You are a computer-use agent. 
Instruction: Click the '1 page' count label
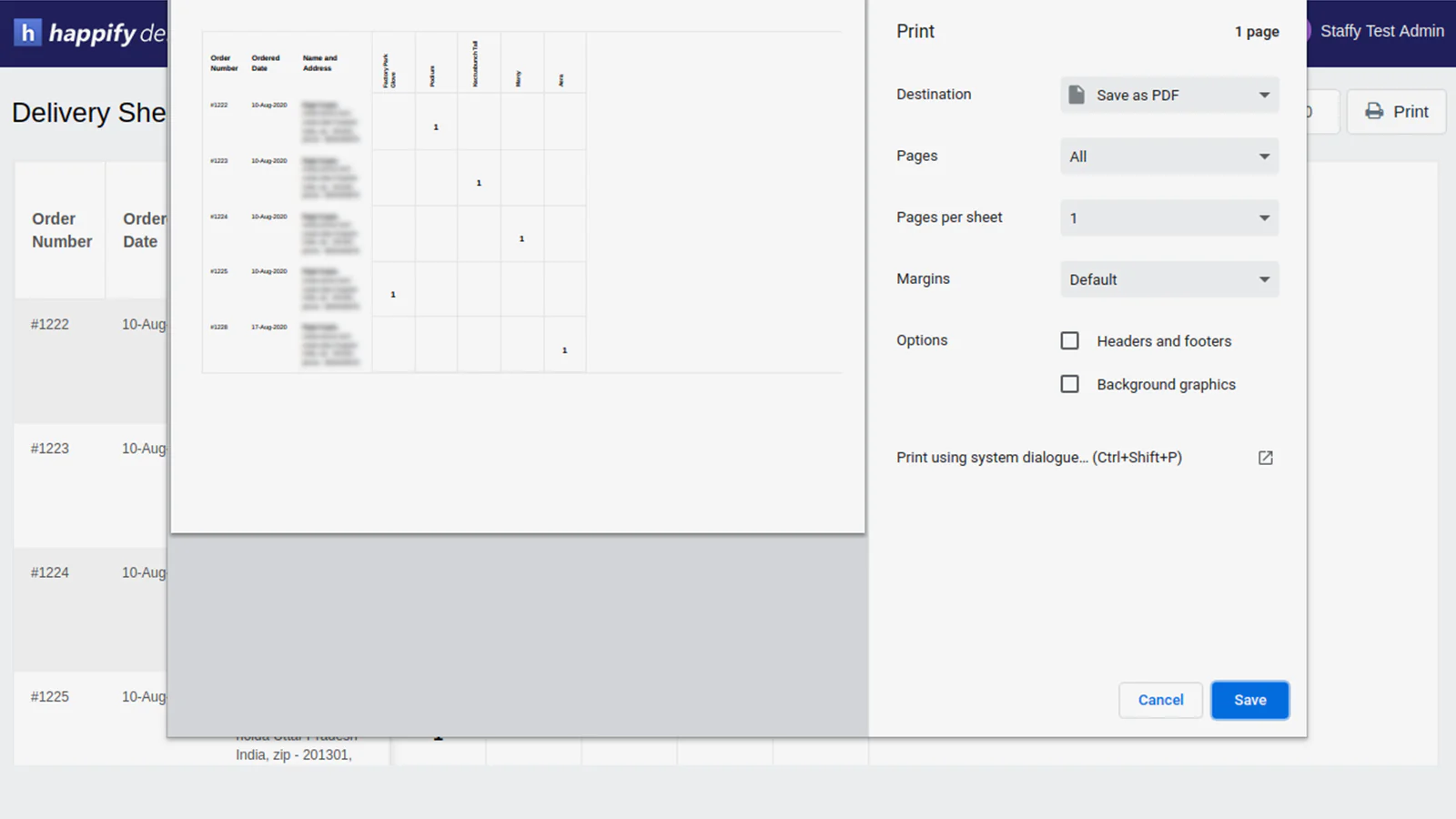[x=1257, y=32]
